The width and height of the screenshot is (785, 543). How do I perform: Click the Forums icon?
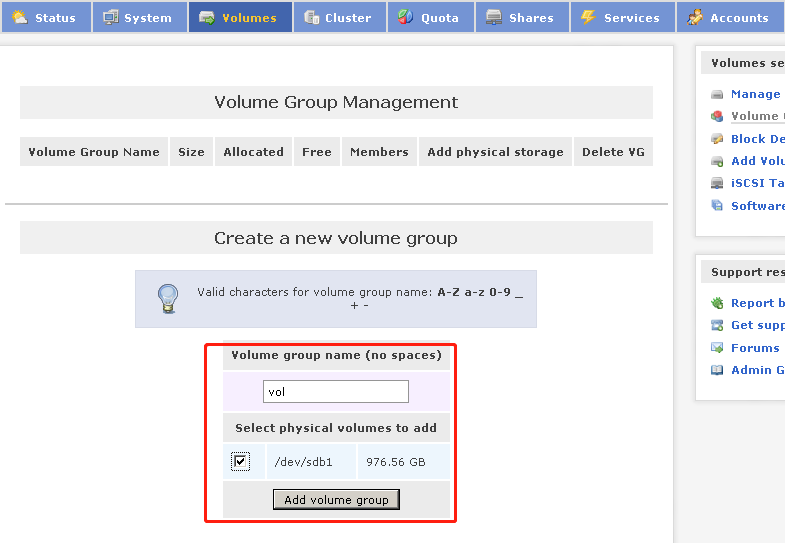tap(717, 348)
